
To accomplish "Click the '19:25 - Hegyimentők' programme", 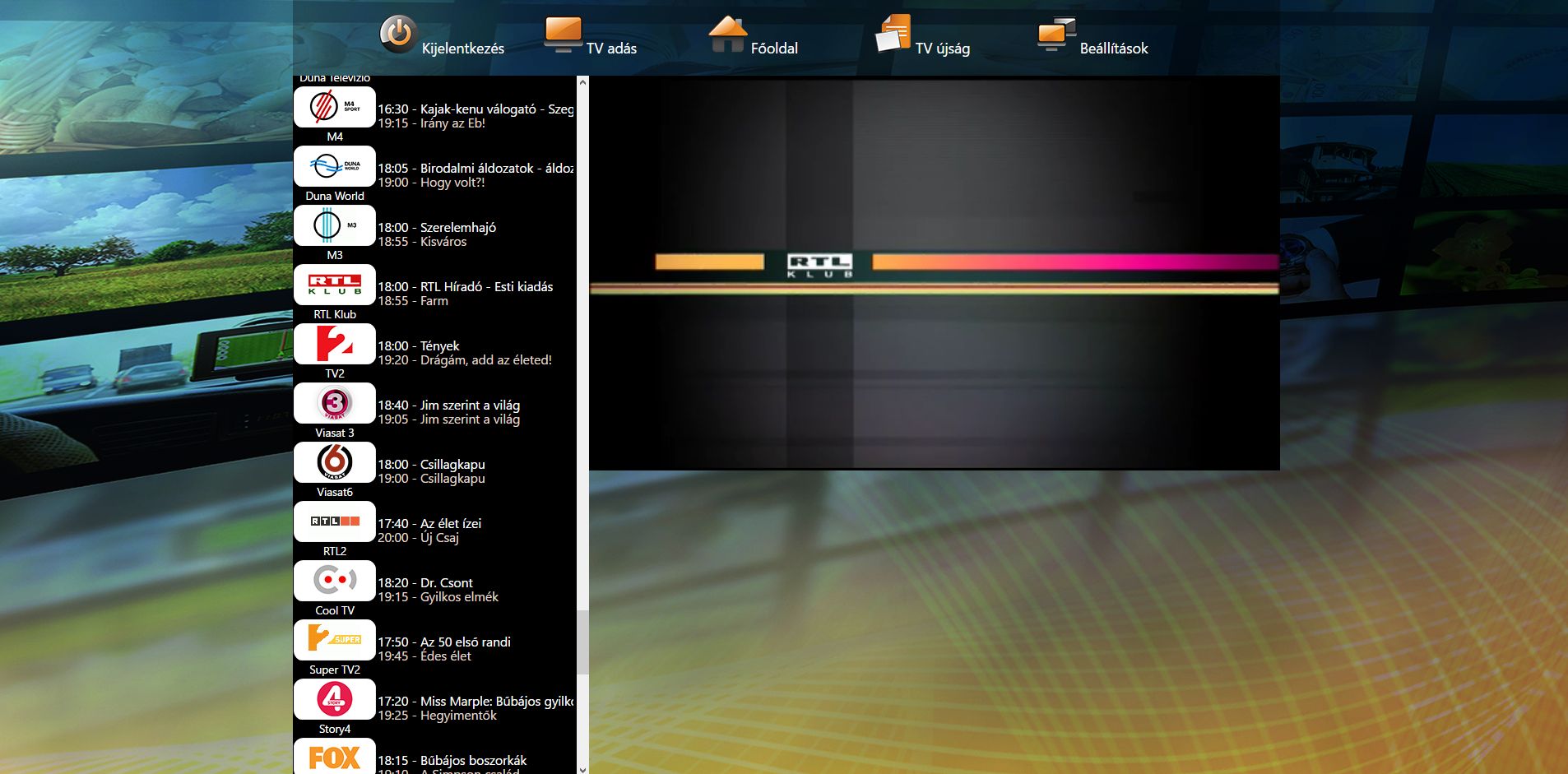I will (438, 716).
